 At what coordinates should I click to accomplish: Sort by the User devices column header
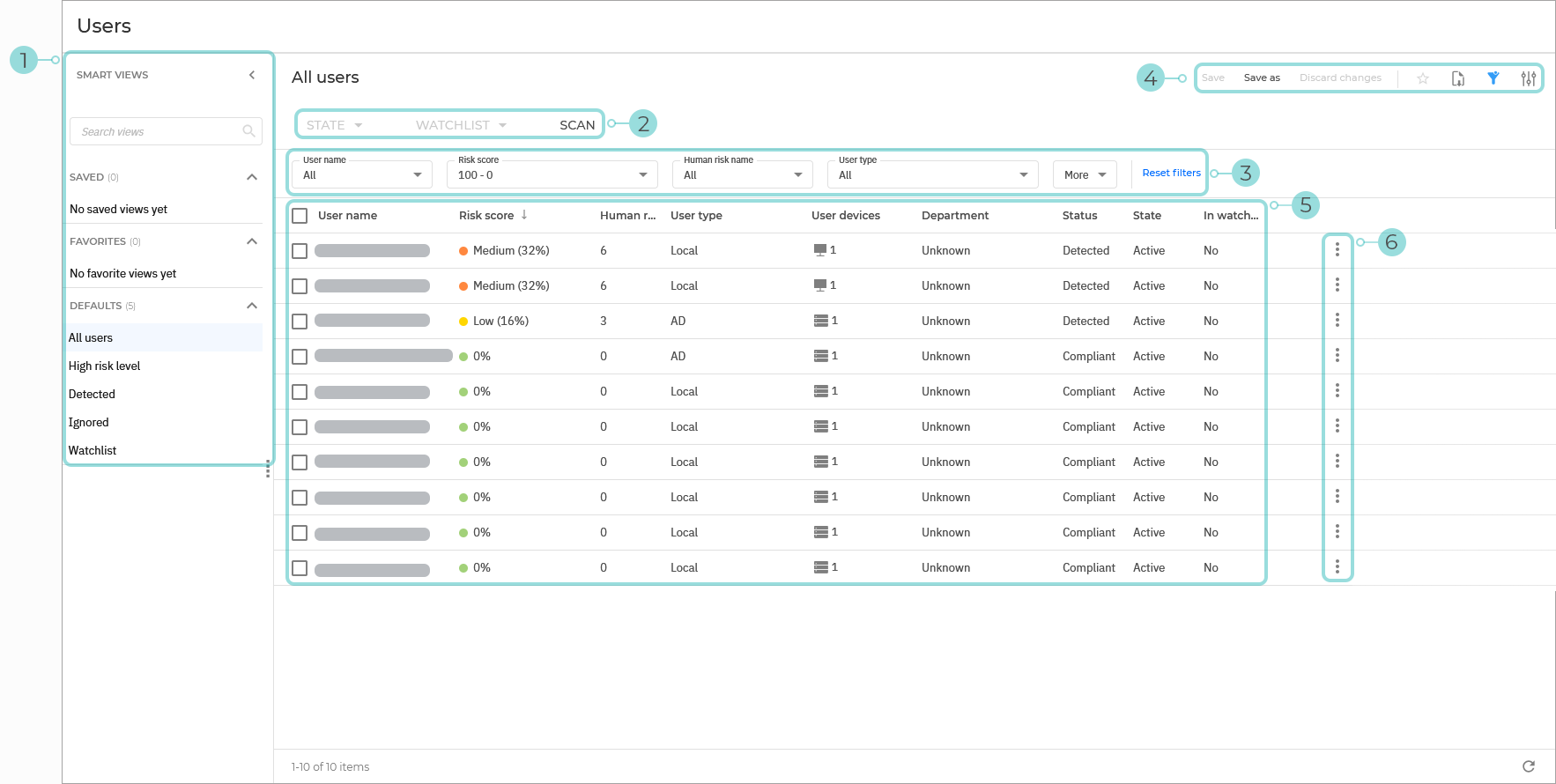pos(846,215)
